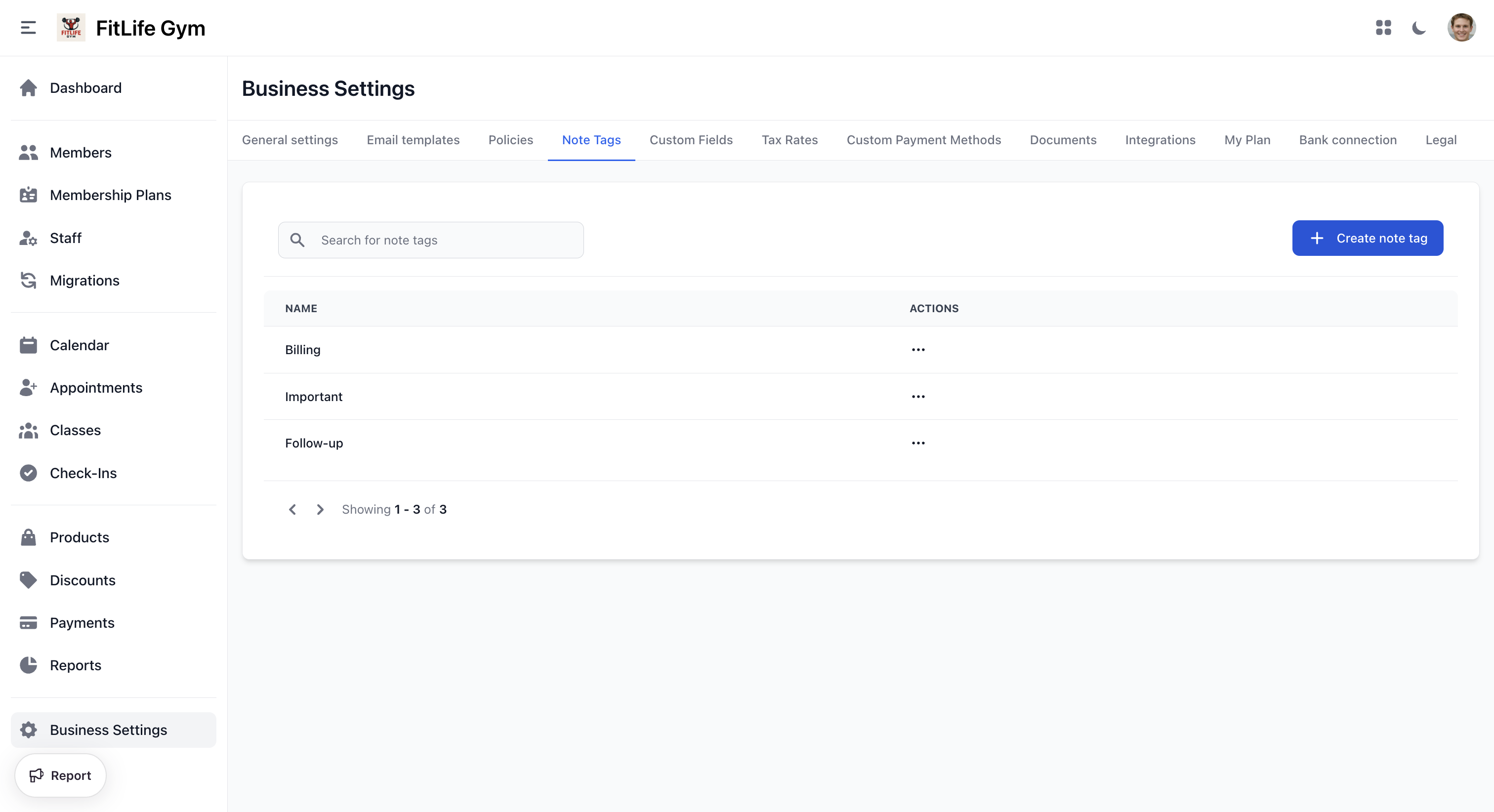1494x812 pixels.
Task: Toggle dark mode with the moon icon
Action: pos(1419,27)
